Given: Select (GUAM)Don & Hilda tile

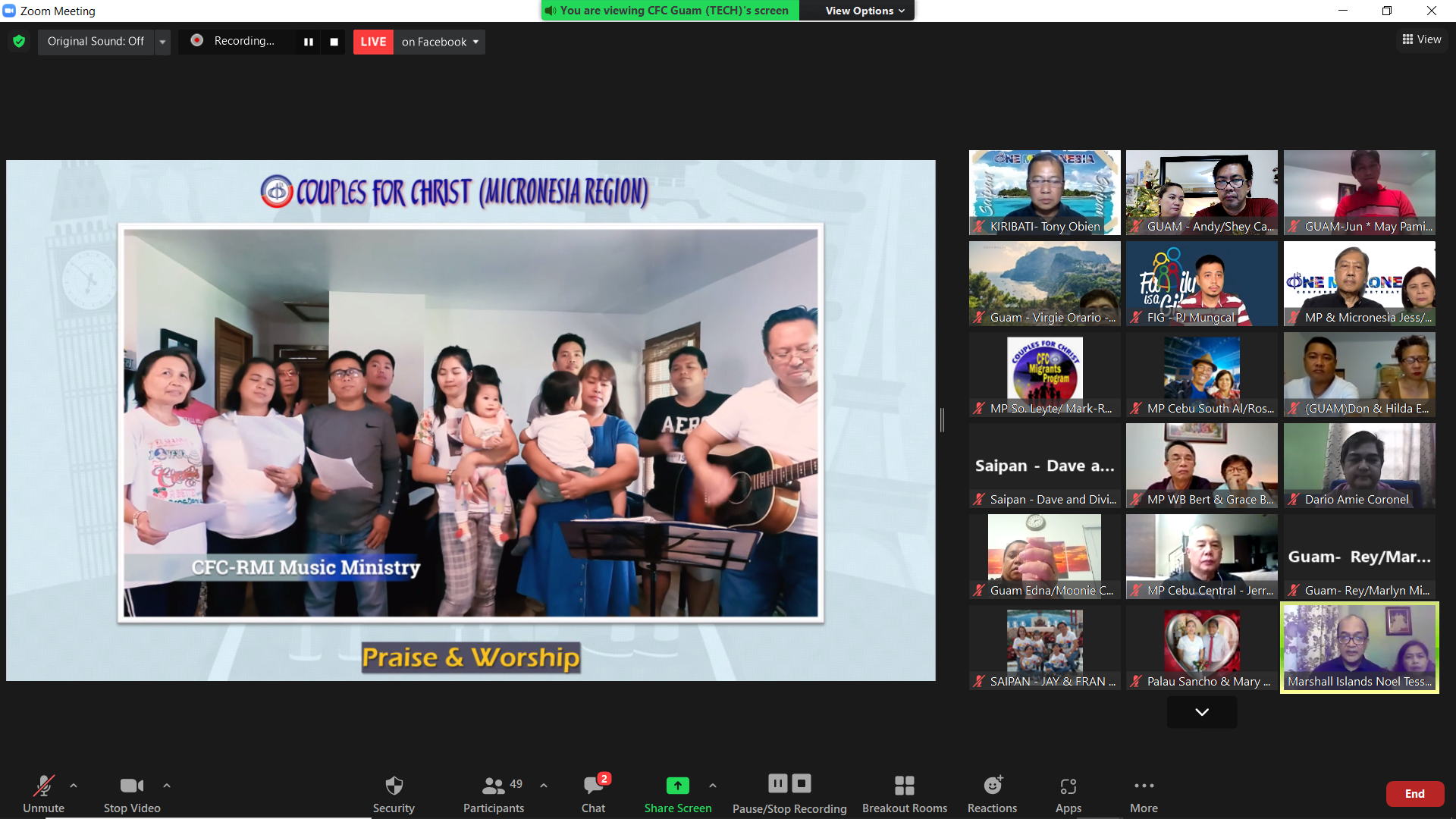Looking at the screenshot, I should tap(1360, 375).
